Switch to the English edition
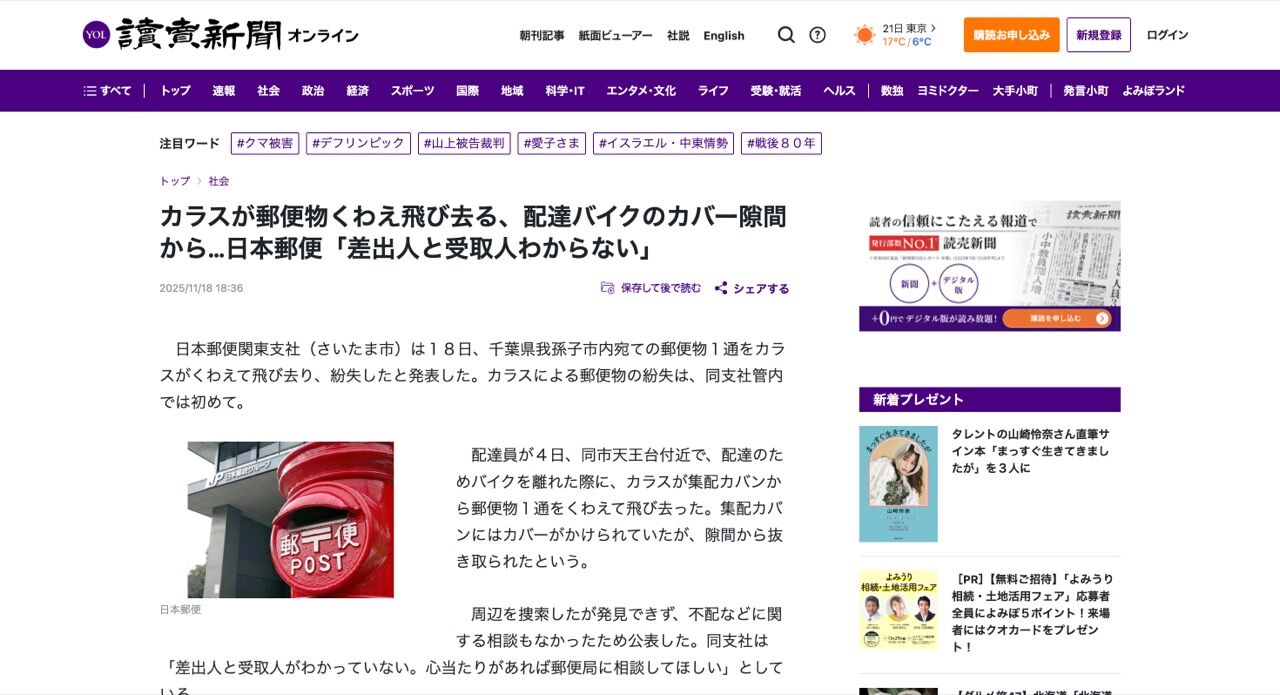1280x695 pixels. (724, 35)
